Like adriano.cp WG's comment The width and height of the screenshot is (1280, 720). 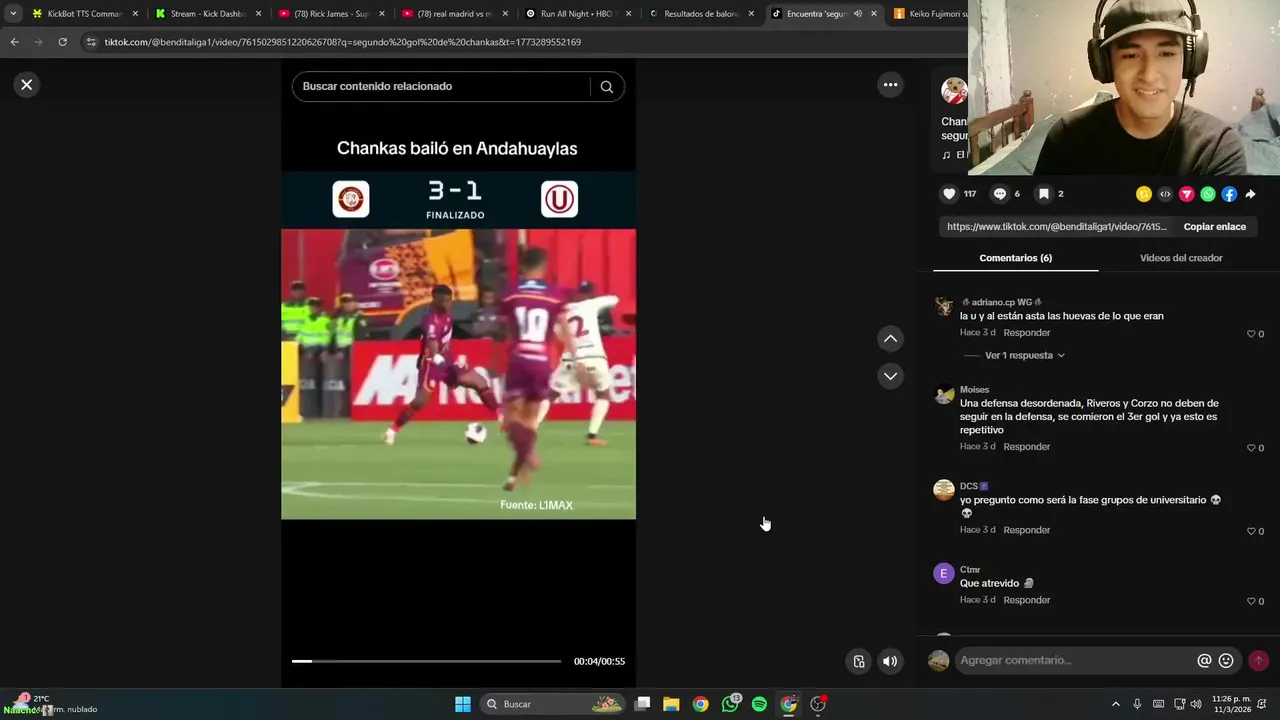click(x=1251, y=334)
